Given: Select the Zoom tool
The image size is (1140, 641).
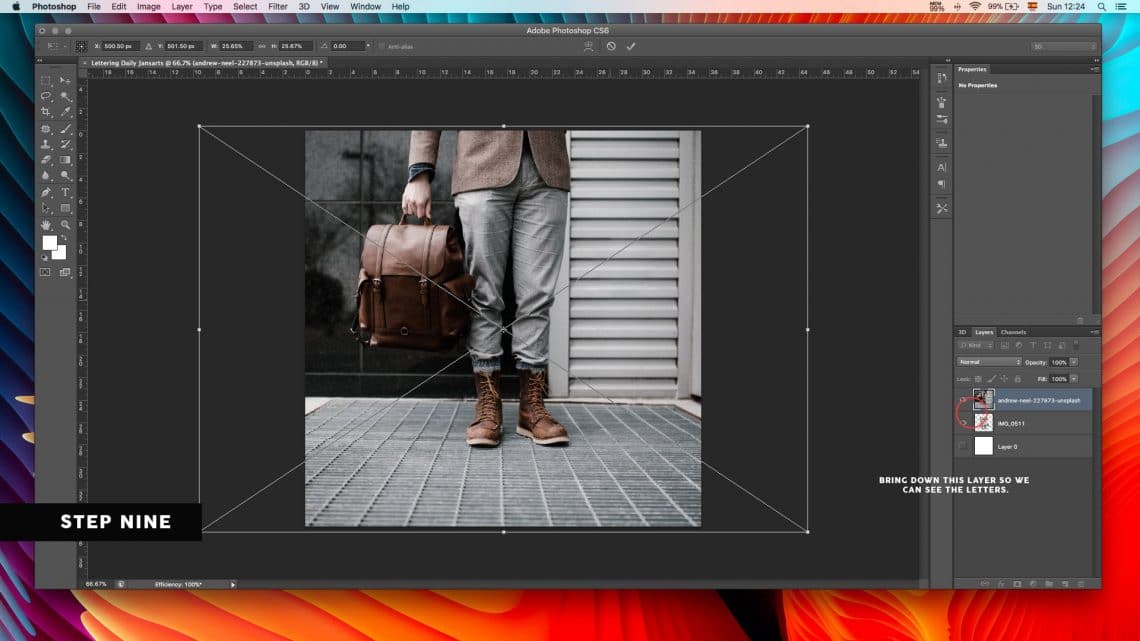Looking at the screenshot, I should pyautogui.click(x=65, y=225).
